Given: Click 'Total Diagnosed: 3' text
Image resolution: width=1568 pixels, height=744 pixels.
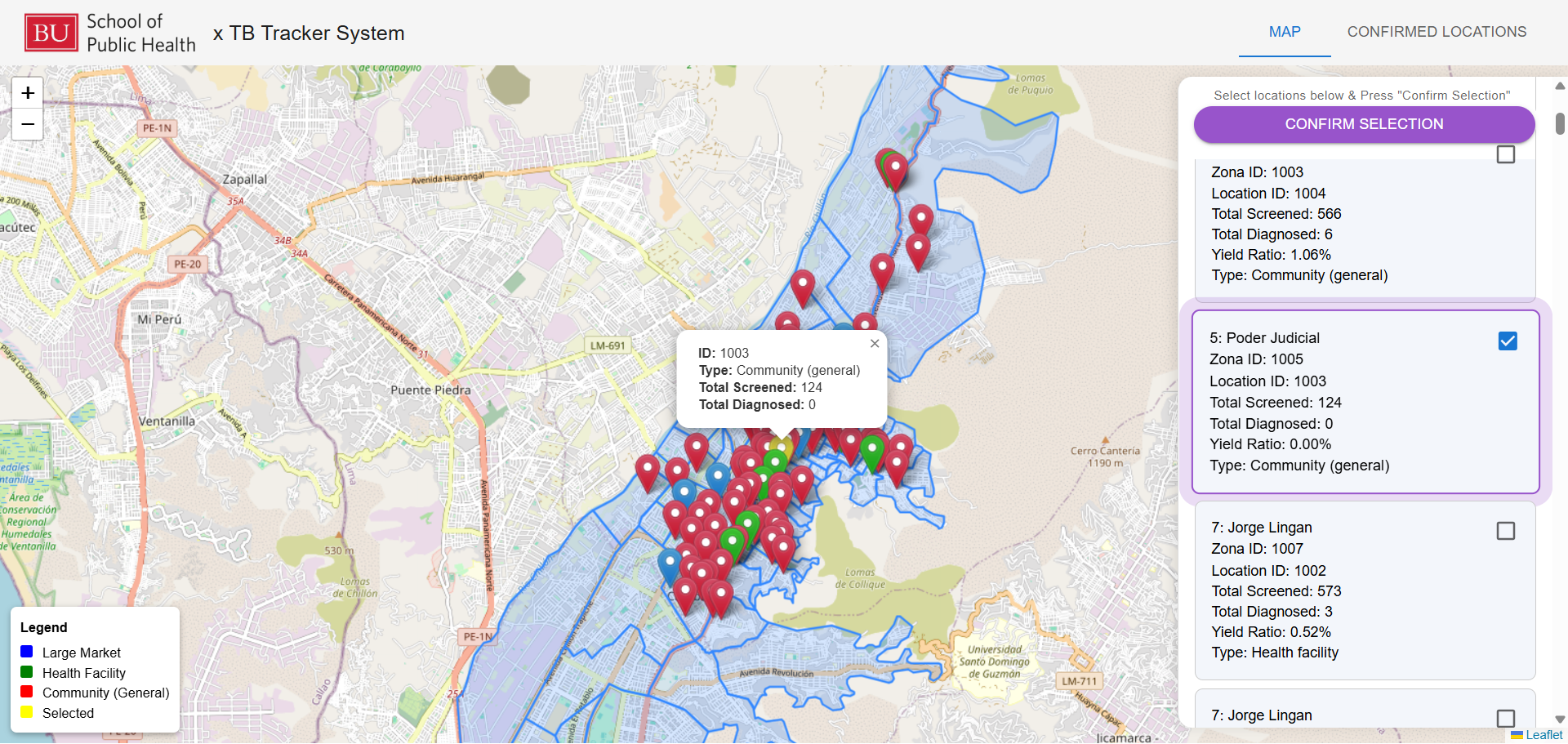Looking at the screenshot, I should click(x=1272, y=612).
